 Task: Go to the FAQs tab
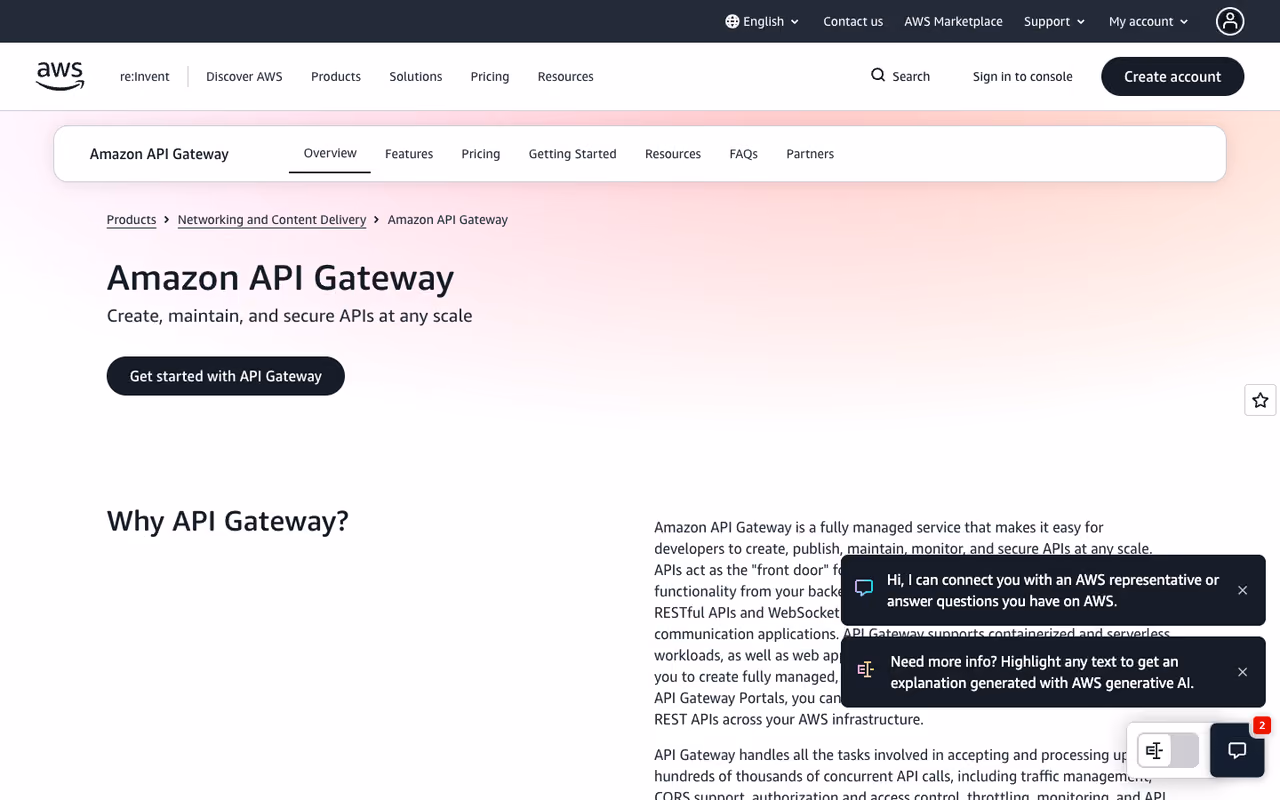point(744,154)
